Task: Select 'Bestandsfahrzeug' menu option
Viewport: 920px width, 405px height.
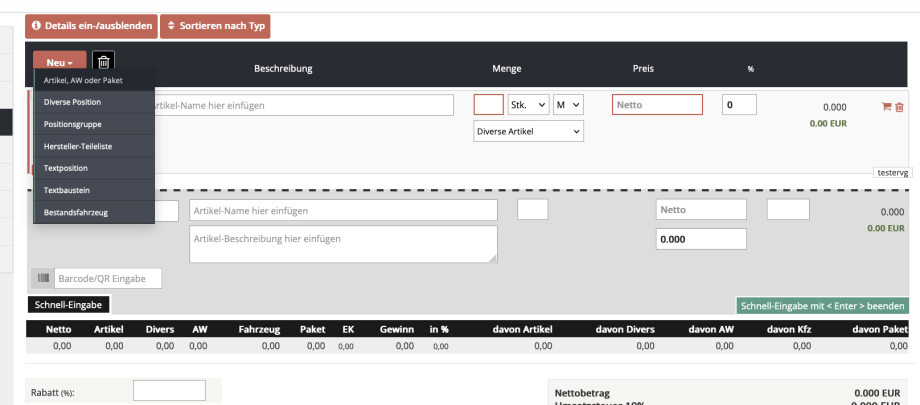Action: pos(76,212)
